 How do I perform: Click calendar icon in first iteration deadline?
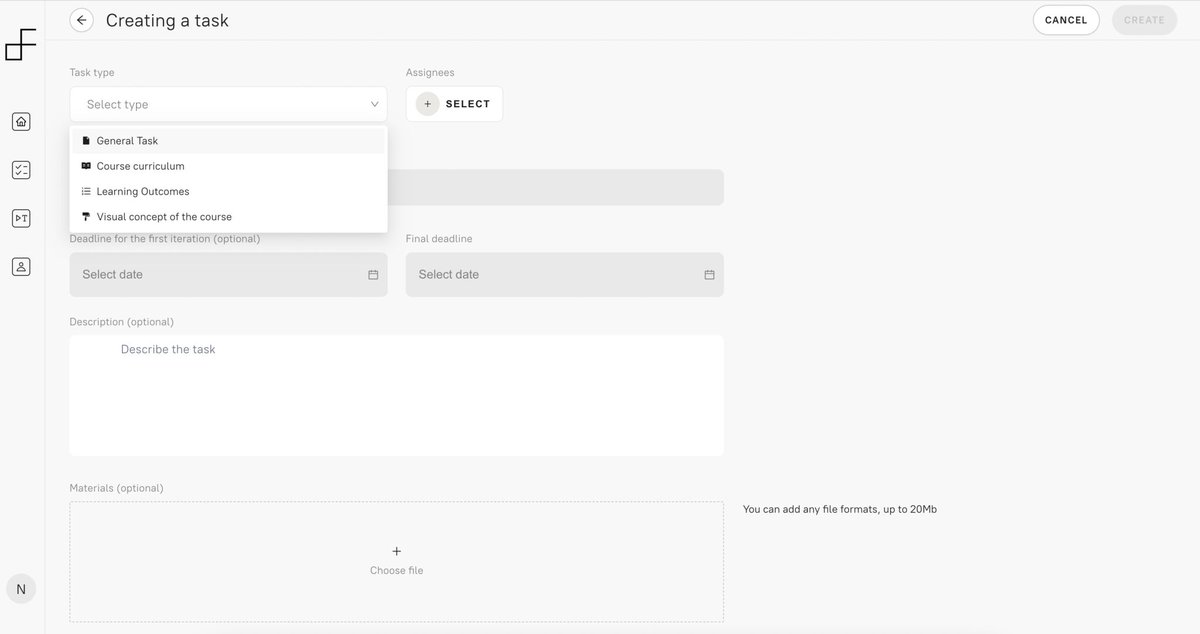tap(373, 275)
